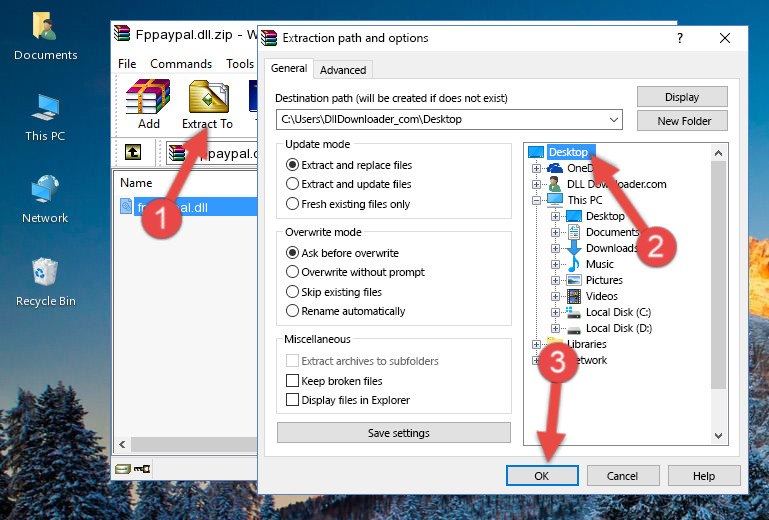The image size is (769, 520).
Task: Click WinRAR file list scroll-left arrow
Action: [x=123, y=444]
